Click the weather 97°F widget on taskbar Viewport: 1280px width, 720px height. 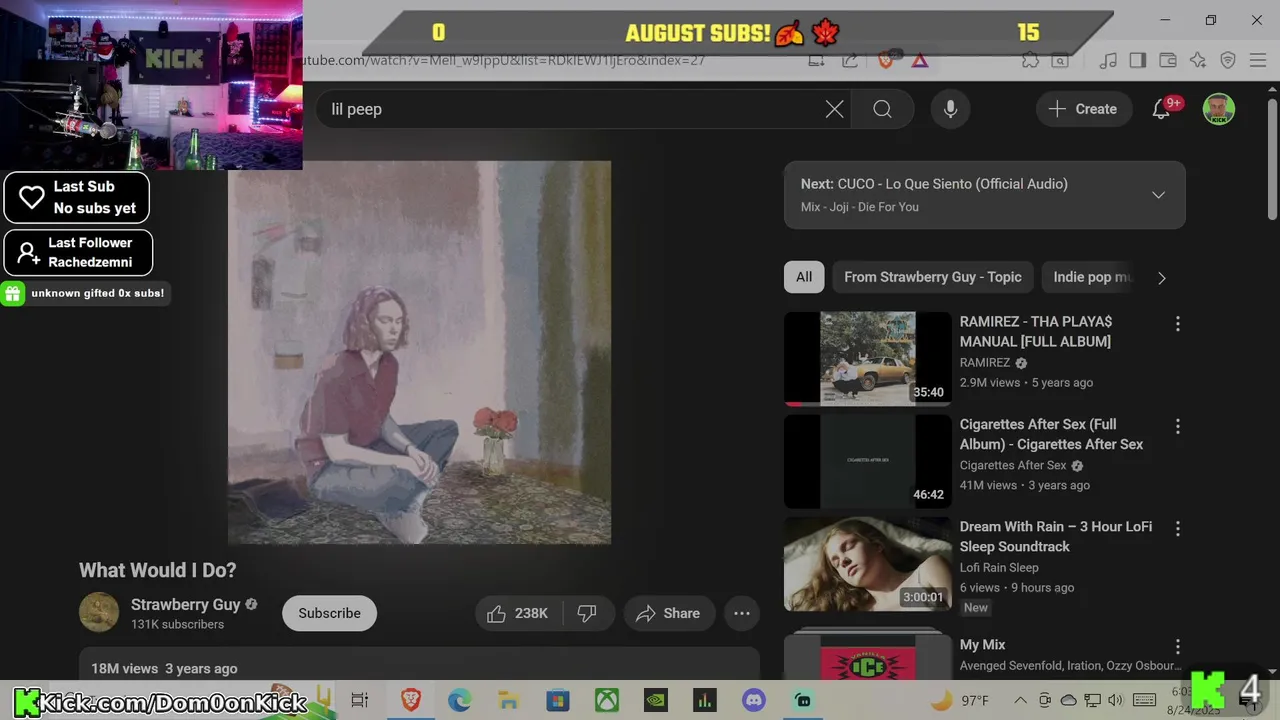point(960,700)
